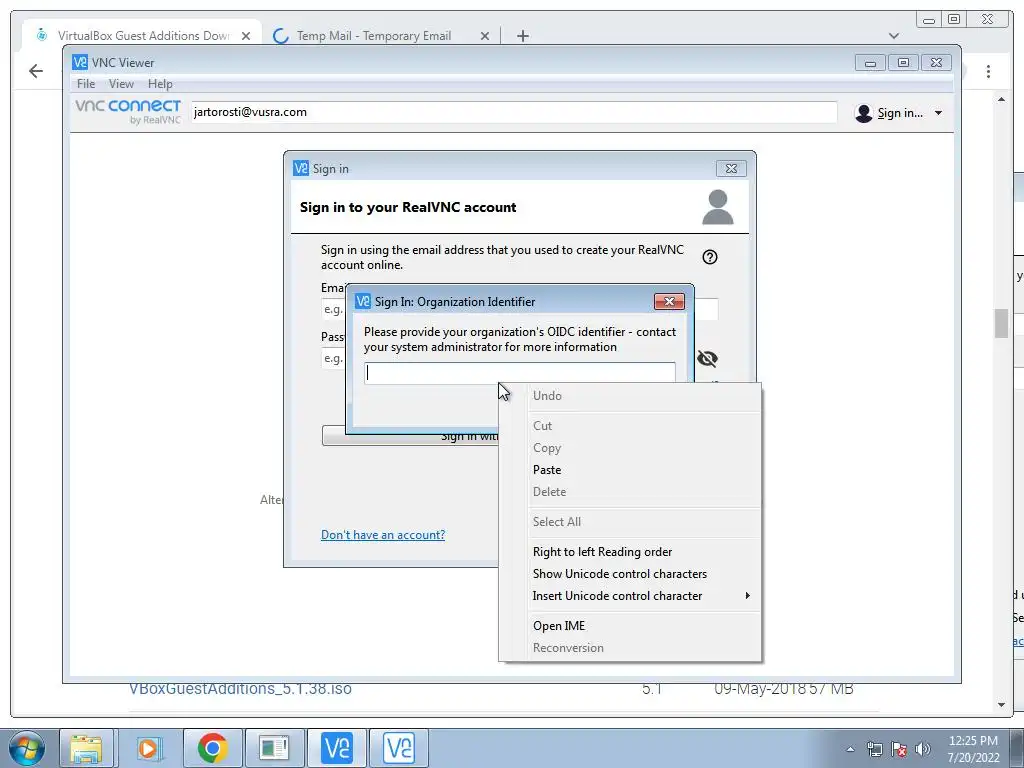Screen dimensions: 1024x768
Task: Click the Action Center flag icon
Action: click(899, 749)
